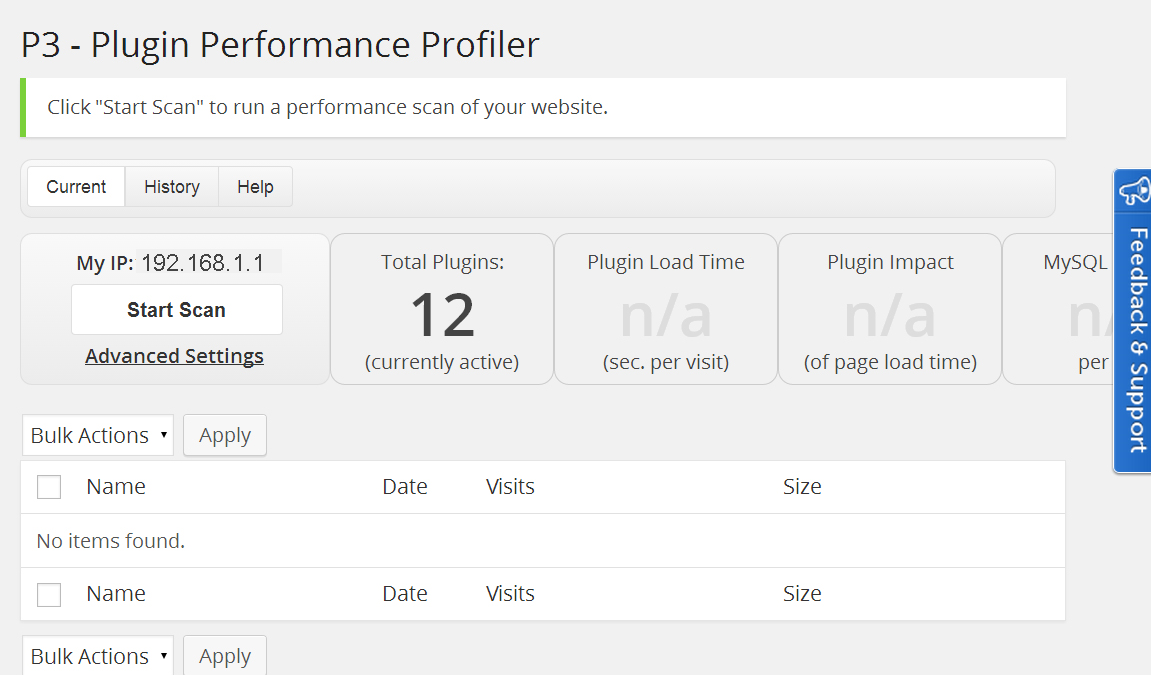
Task: Sort by the top Date column header
Action: pos(405,486)
